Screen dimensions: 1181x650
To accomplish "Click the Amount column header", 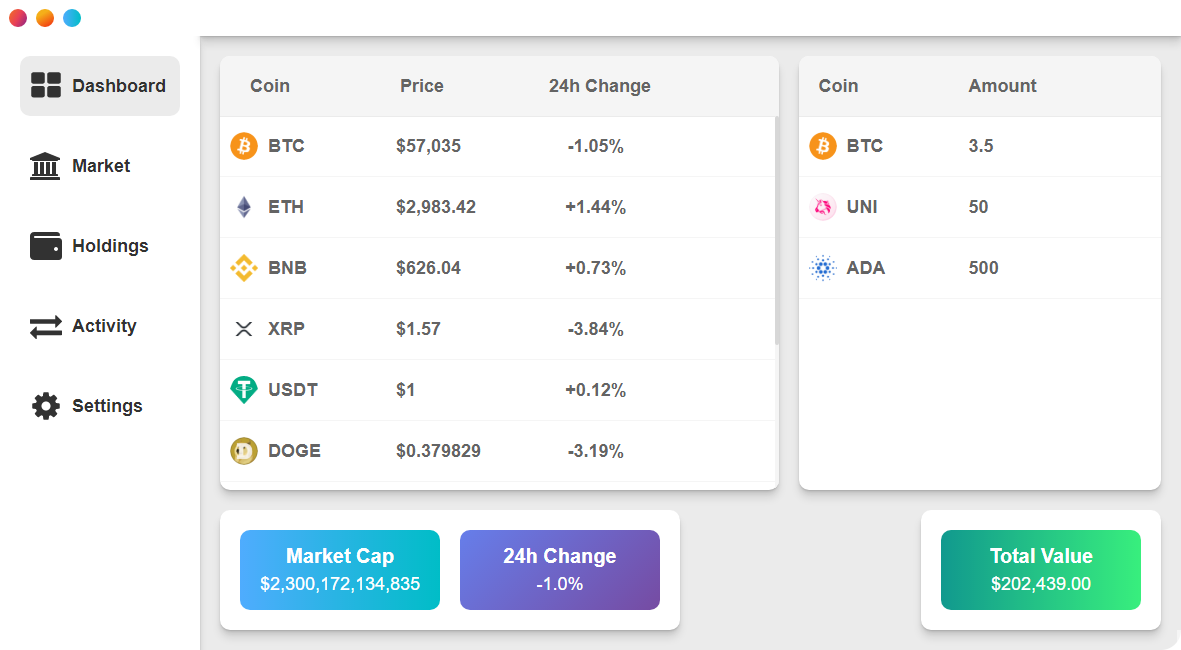I will pos(1002,86).
